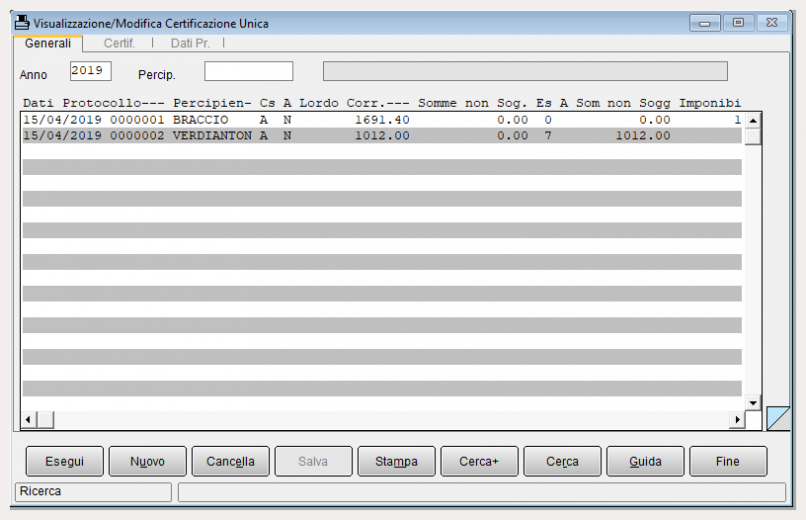806x520 pixels.
Task: Minimize the Certificazione Unica window
Action: (705, 23)
